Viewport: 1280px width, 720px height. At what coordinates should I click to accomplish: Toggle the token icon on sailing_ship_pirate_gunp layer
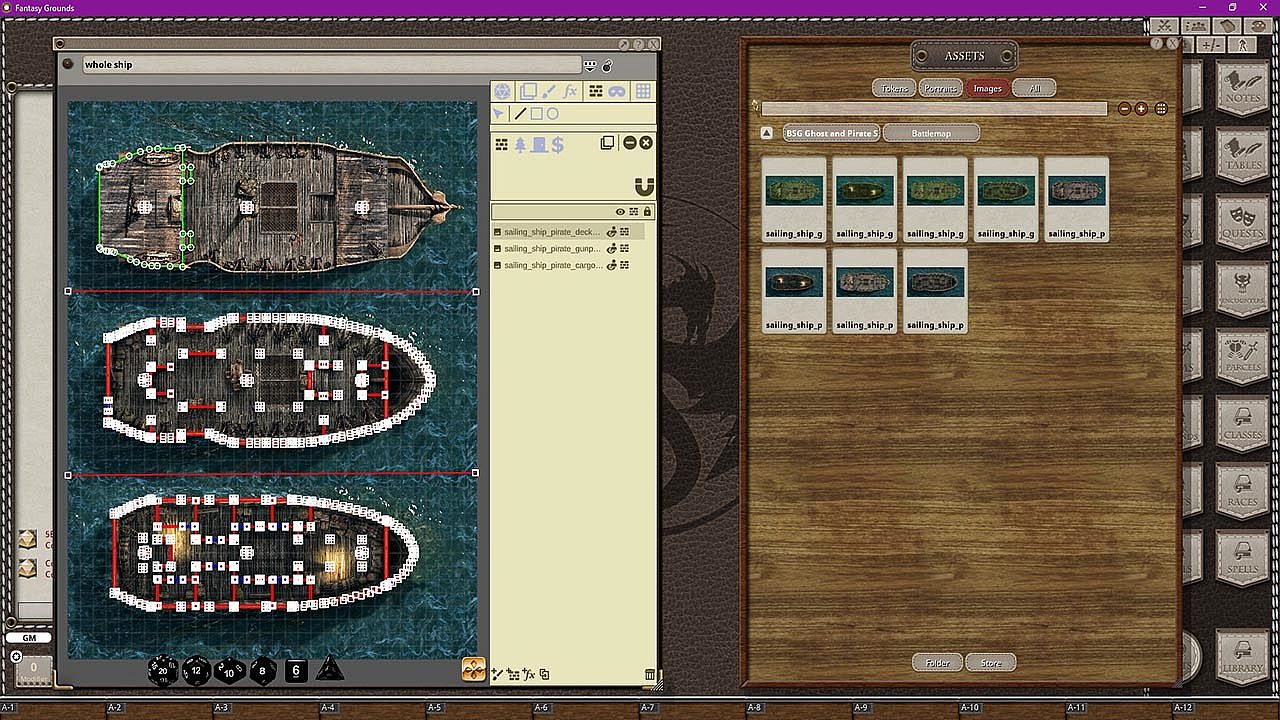click(612, 249)
